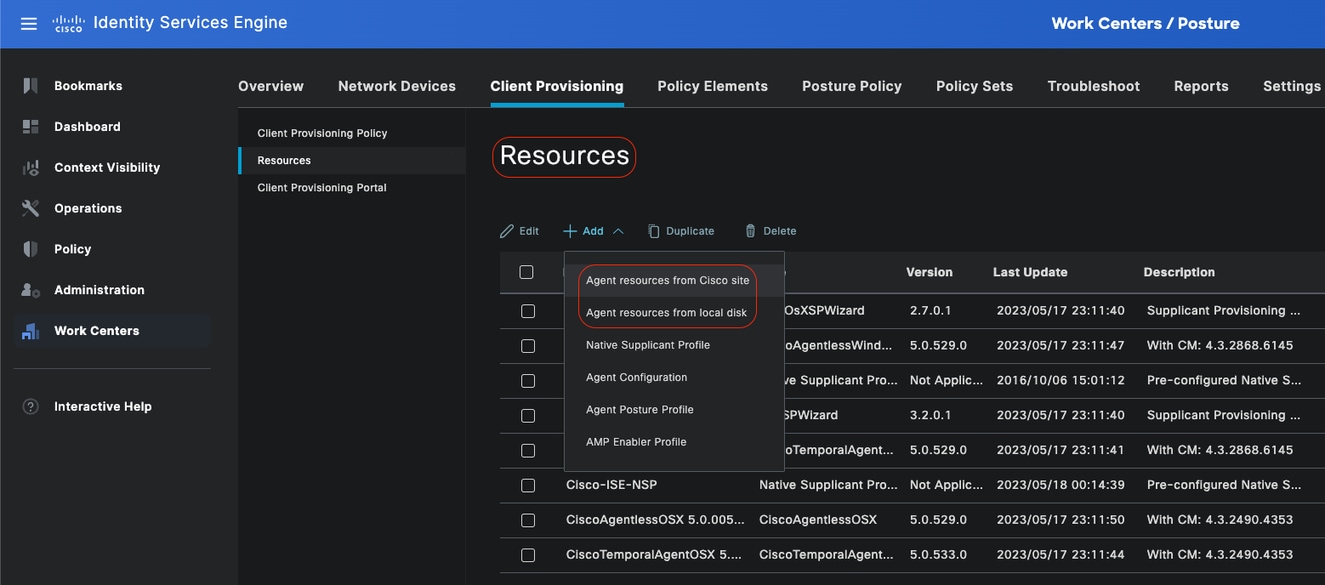Click the CiscoAgentlessOSX 5.0.005... name cell
Screen dimensions: 1325x585
pos(654,520)
